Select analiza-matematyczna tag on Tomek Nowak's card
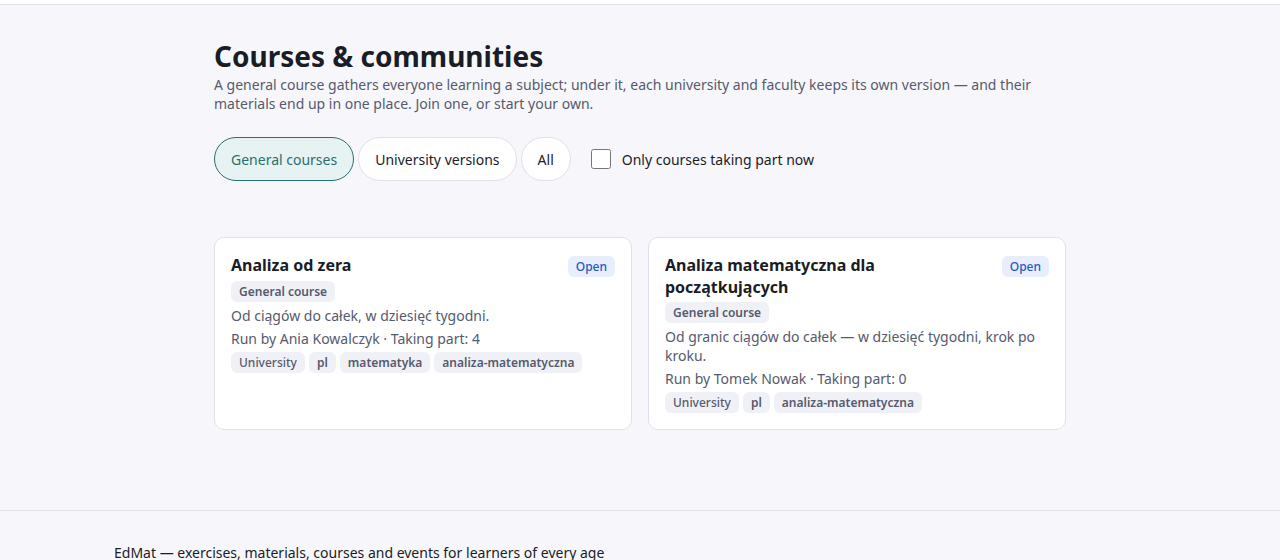The image size is (1280, 560). (x=848, y=403)
